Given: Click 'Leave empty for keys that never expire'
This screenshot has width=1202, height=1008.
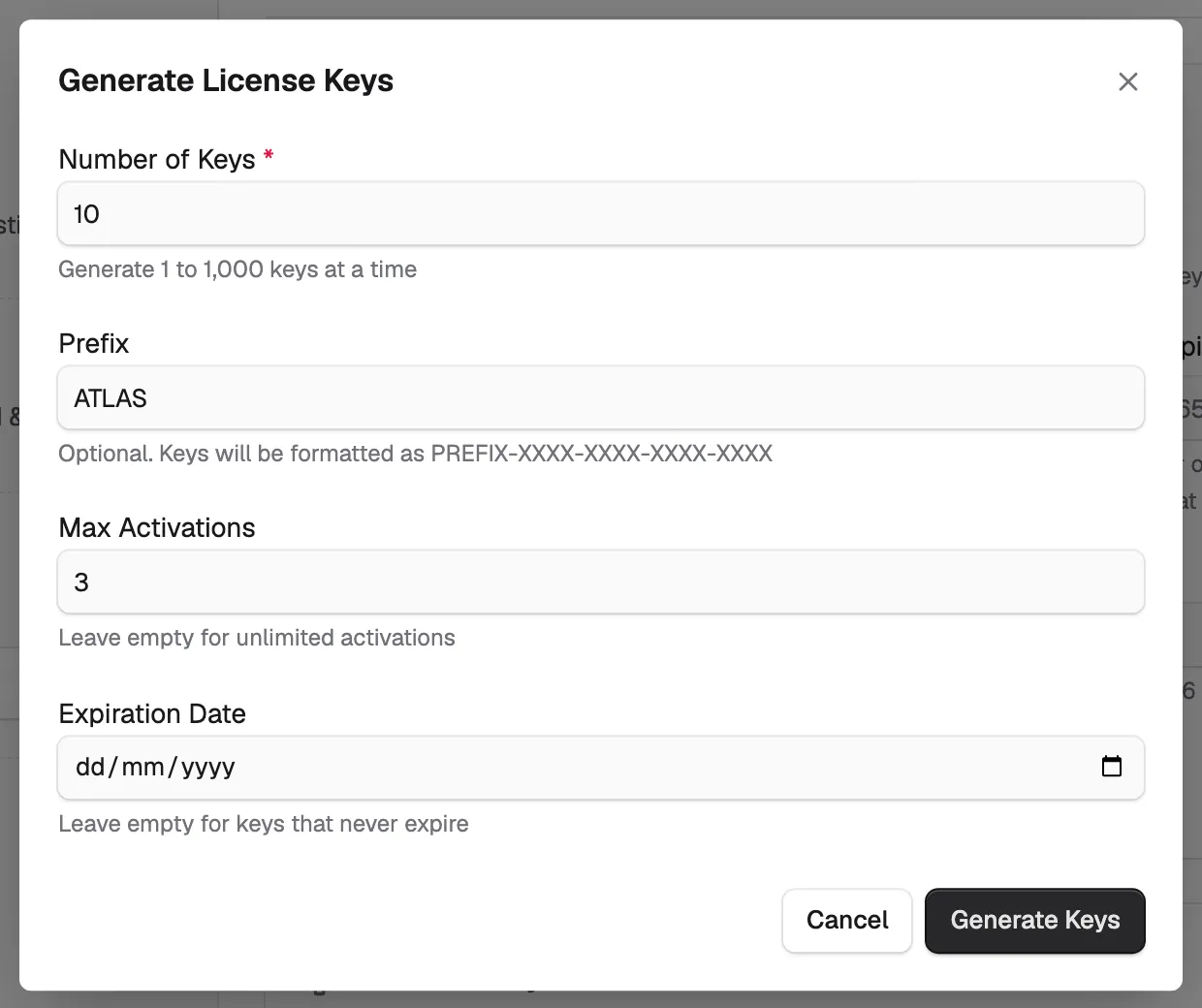Looking at the screenshot, I should (264, 824).
